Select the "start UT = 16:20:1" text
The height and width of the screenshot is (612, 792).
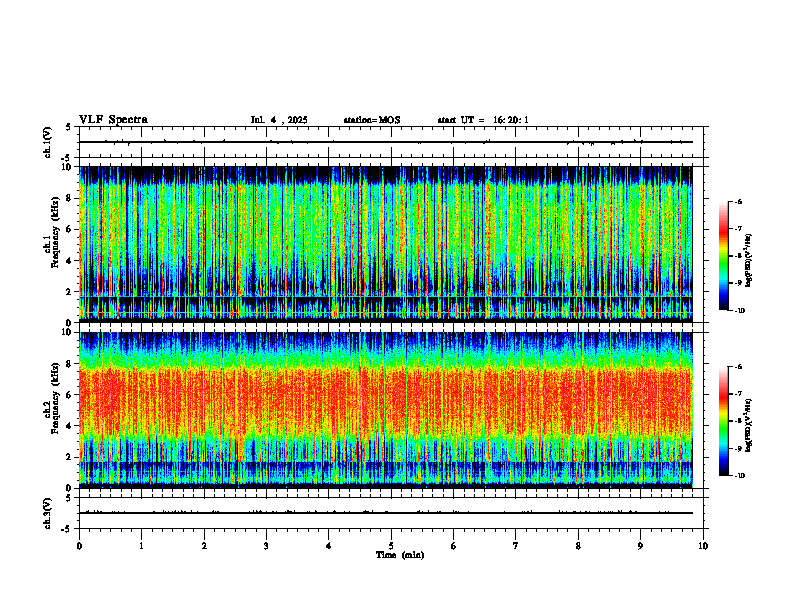tap(483, 120)
